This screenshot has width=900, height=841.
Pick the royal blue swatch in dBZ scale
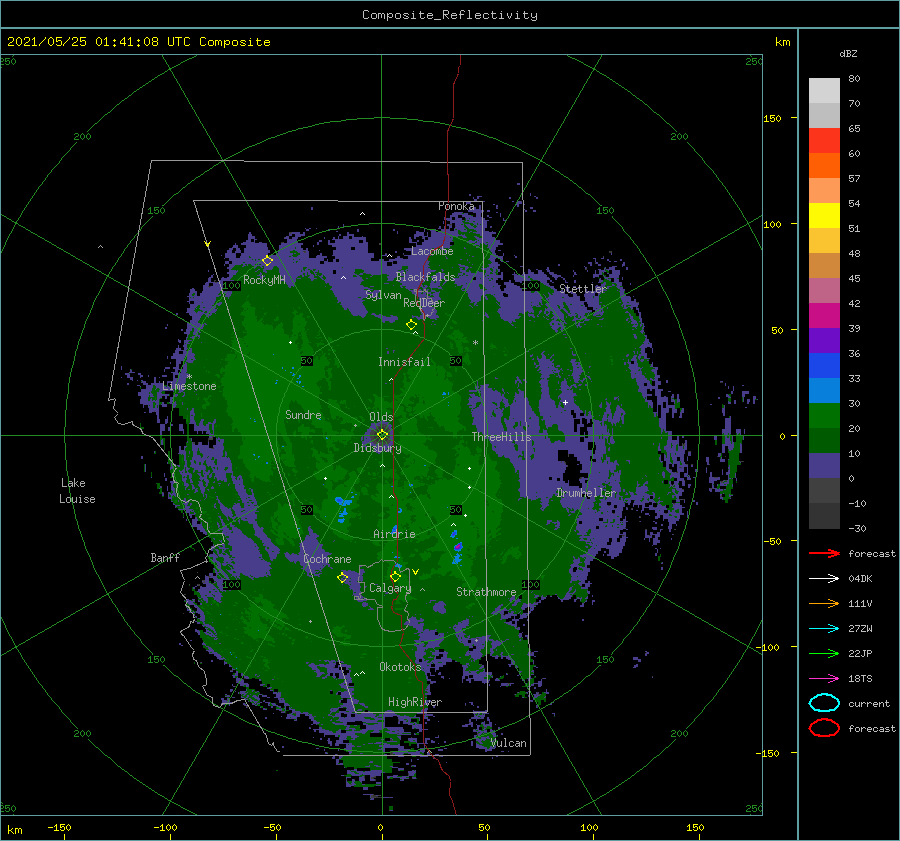pyautogui.click(x=824, y=366)
